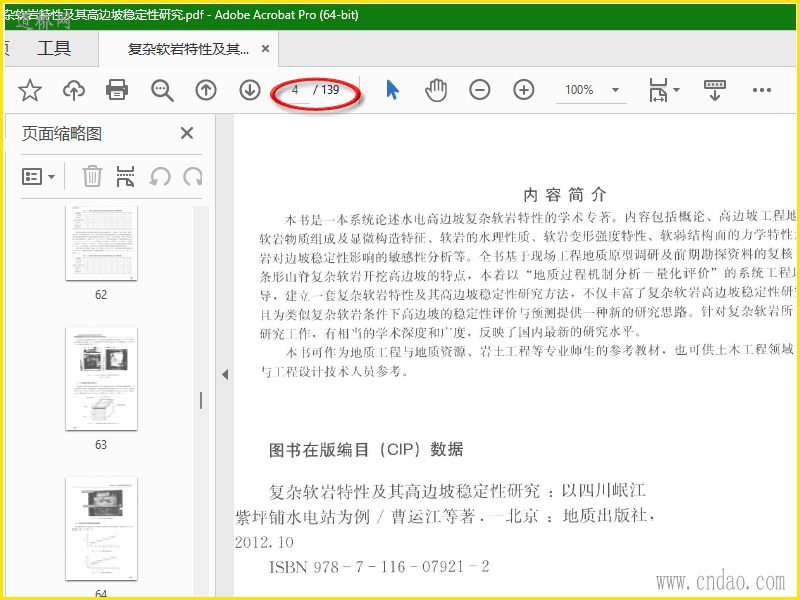
Task: Activate the hand pan tool
Action: pyautogui.click(x=436, y=90)
